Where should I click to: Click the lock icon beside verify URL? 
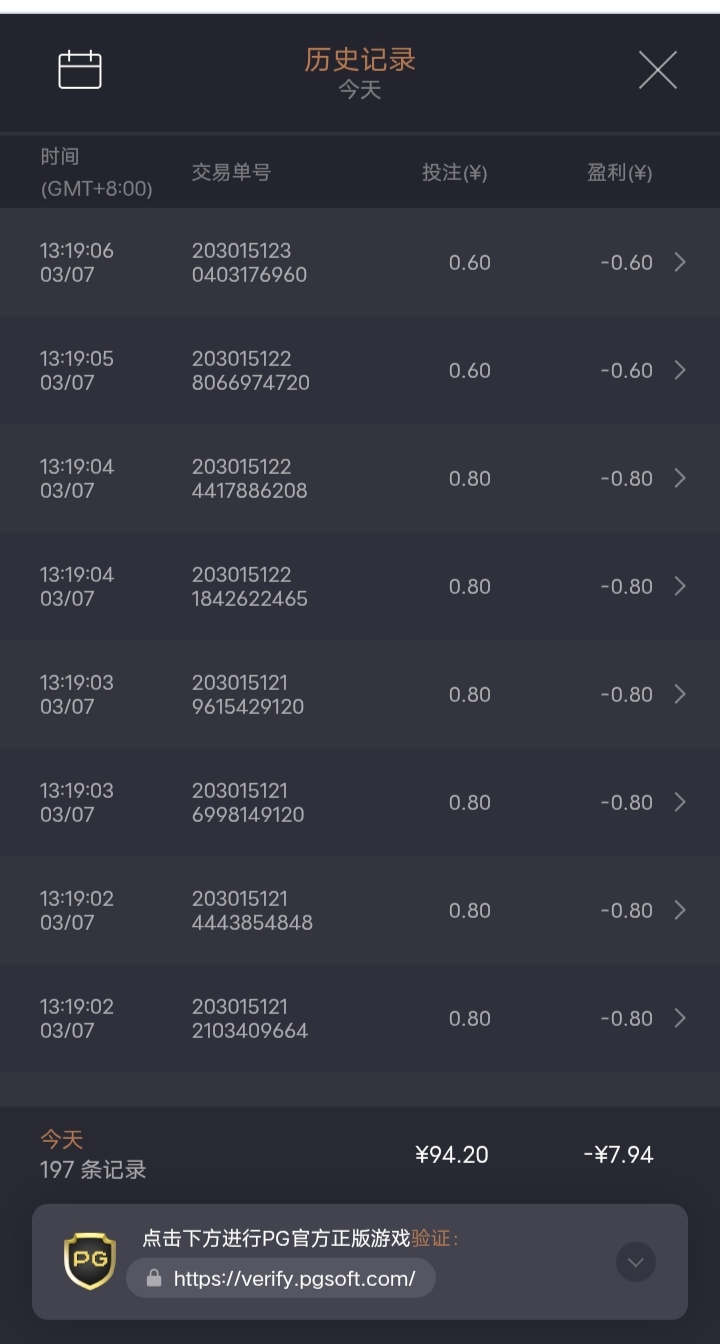tap(154, 1278)
